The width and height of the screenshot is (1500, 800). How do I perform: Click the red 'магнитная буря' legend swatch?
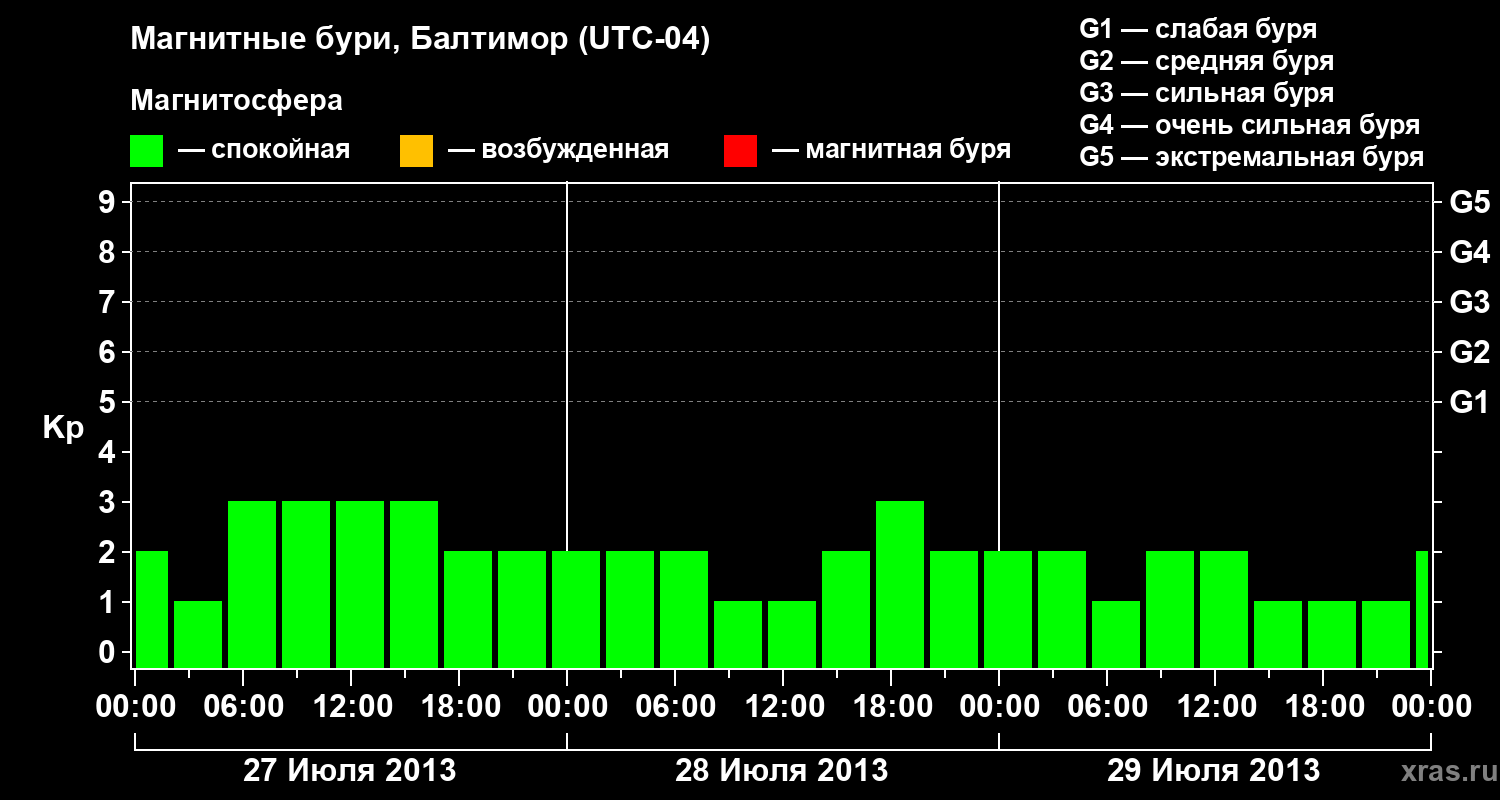[x=740, y=151]
